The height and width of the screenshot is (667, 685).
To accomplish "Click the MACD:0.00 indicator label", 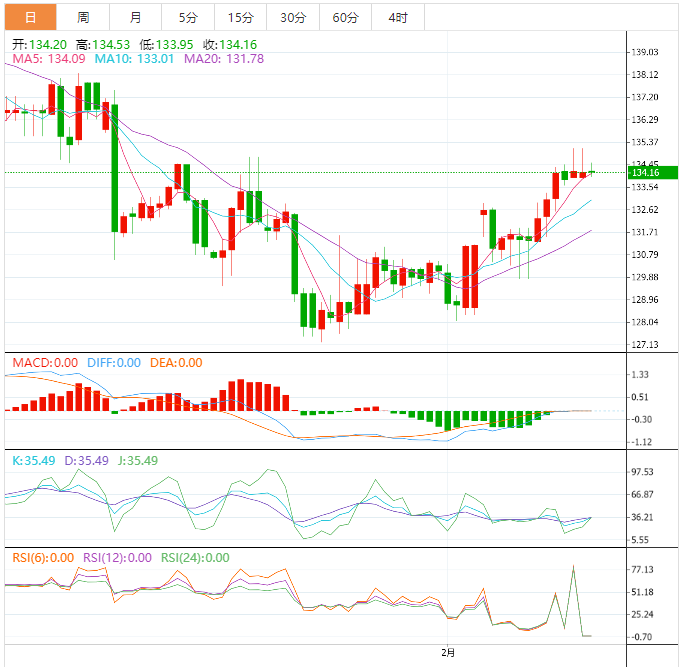I will tap(45, 363).
